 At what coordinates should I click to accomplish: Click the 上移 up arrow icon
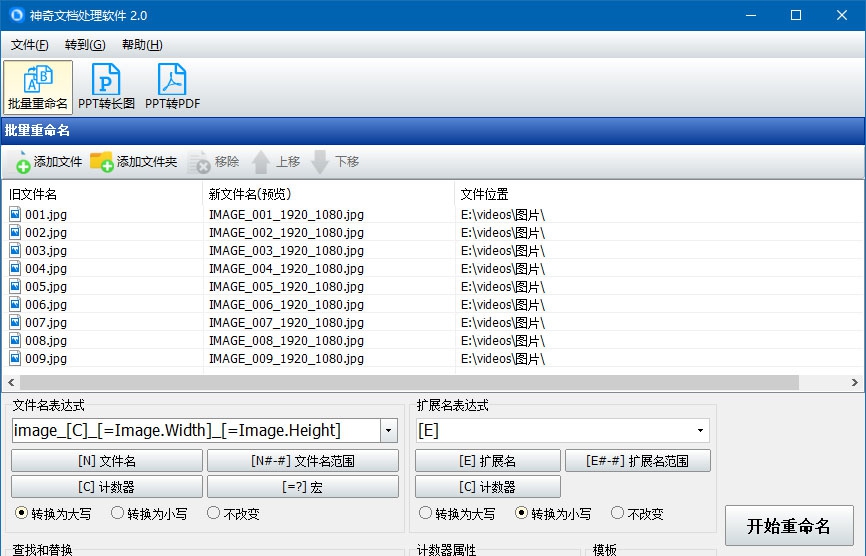point(261,162)
